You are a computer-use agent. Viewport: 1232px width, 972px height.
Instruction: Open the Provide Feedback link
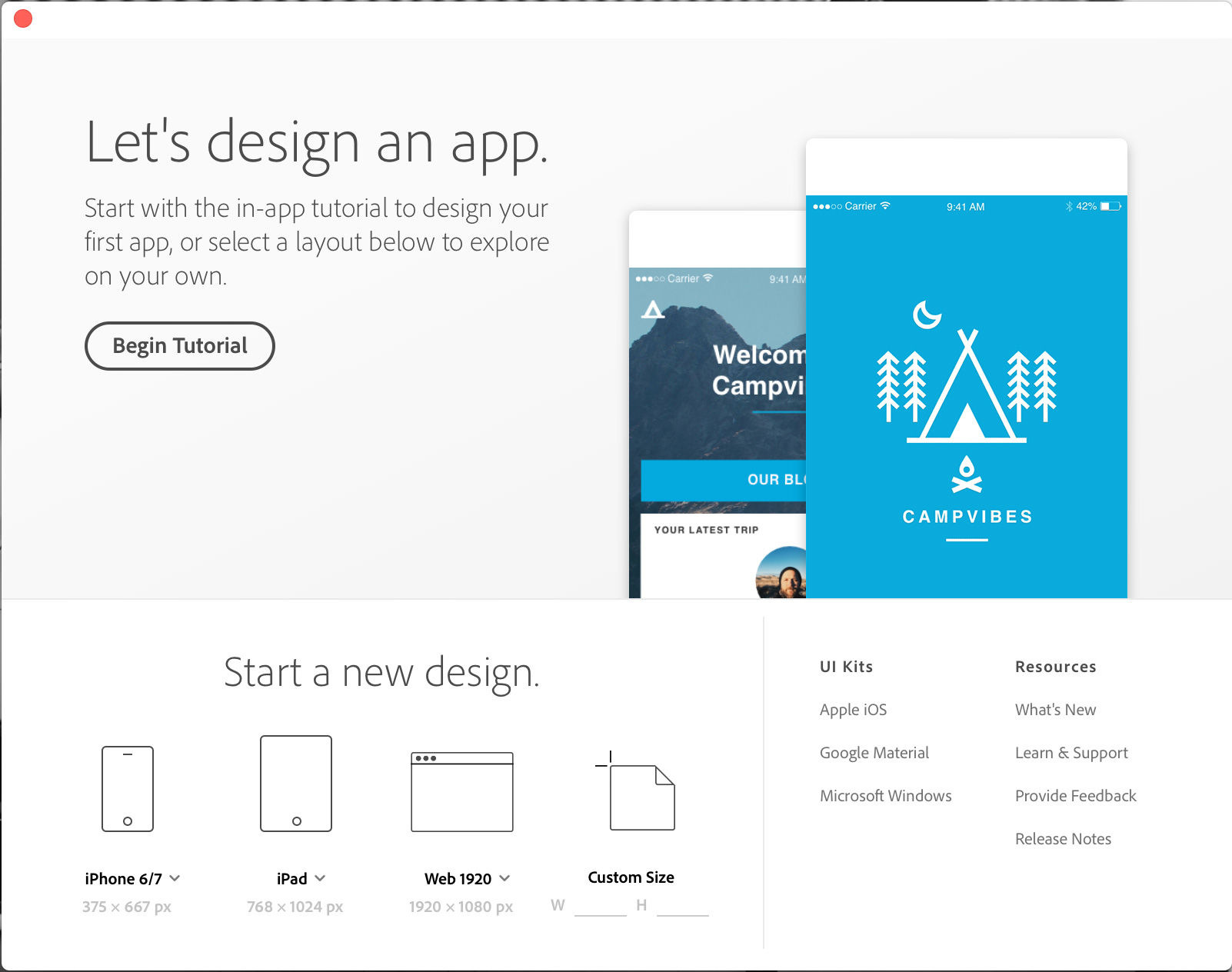pos(1075,796)
